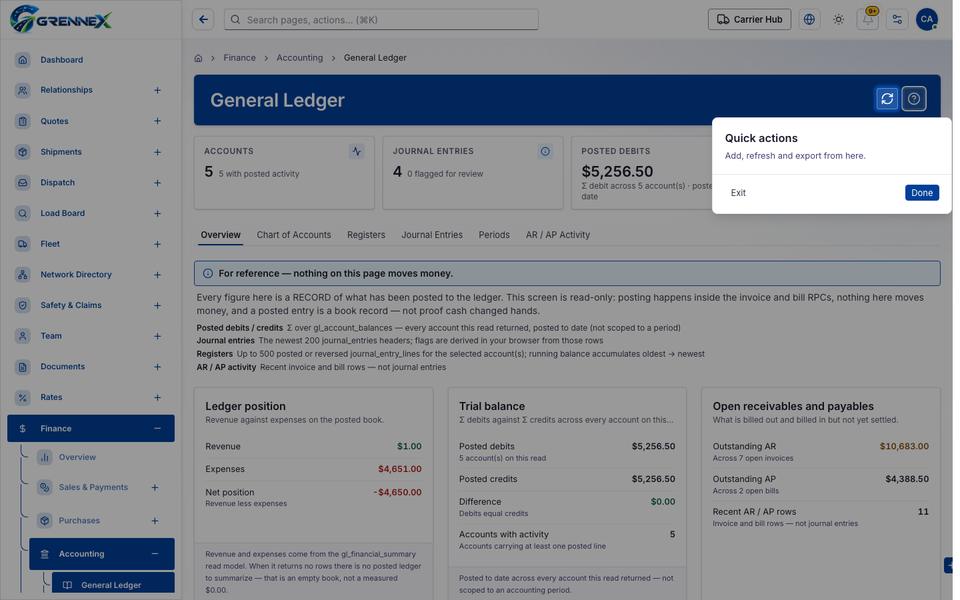Click the Journal Entries card info icon
The width and height of the screenshot is (960, 600).
click(545, 151)
